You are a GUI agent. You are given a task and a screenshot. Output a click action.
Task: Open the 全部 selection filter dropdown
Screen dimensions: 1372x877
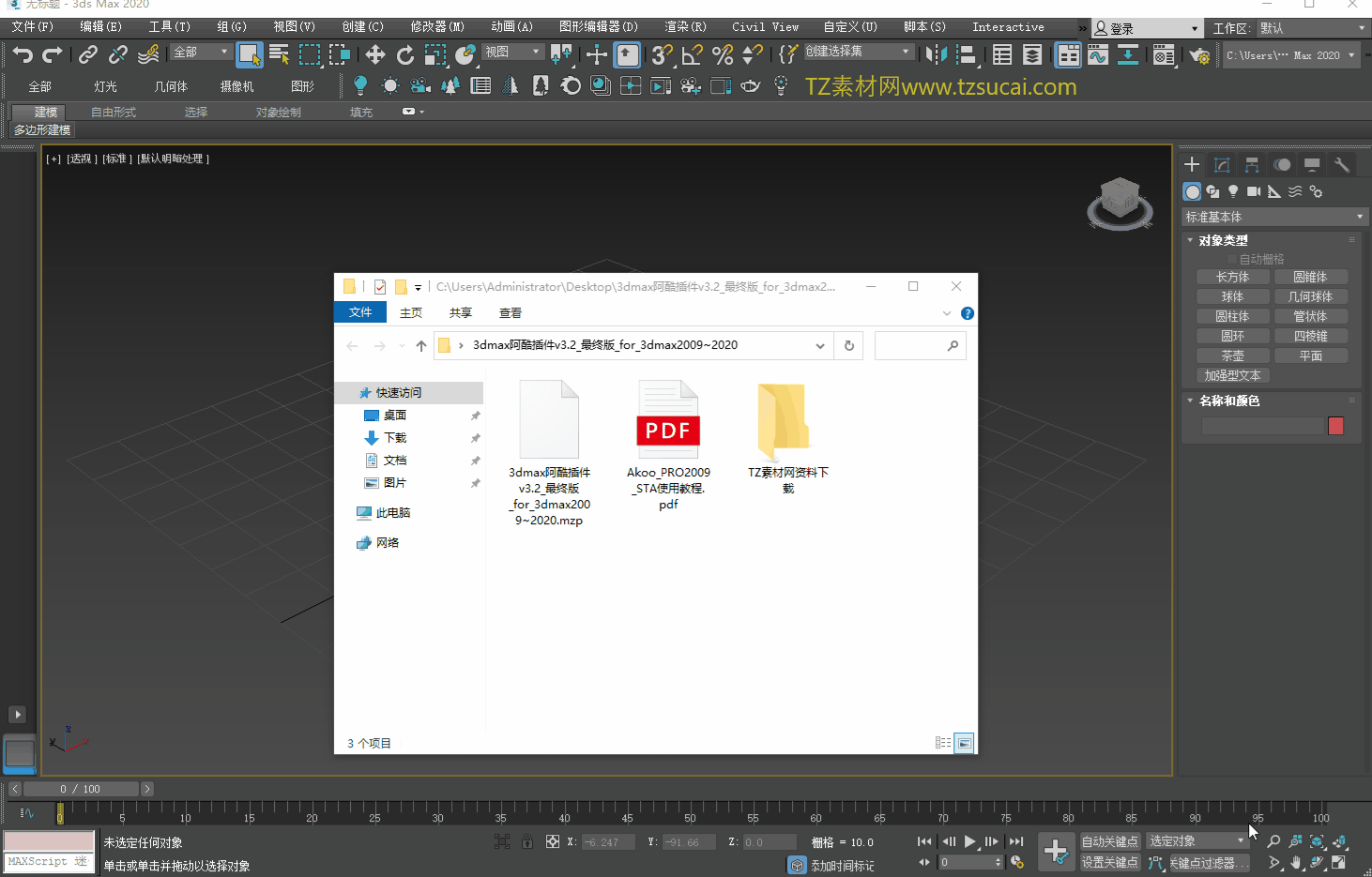(201, 52)
